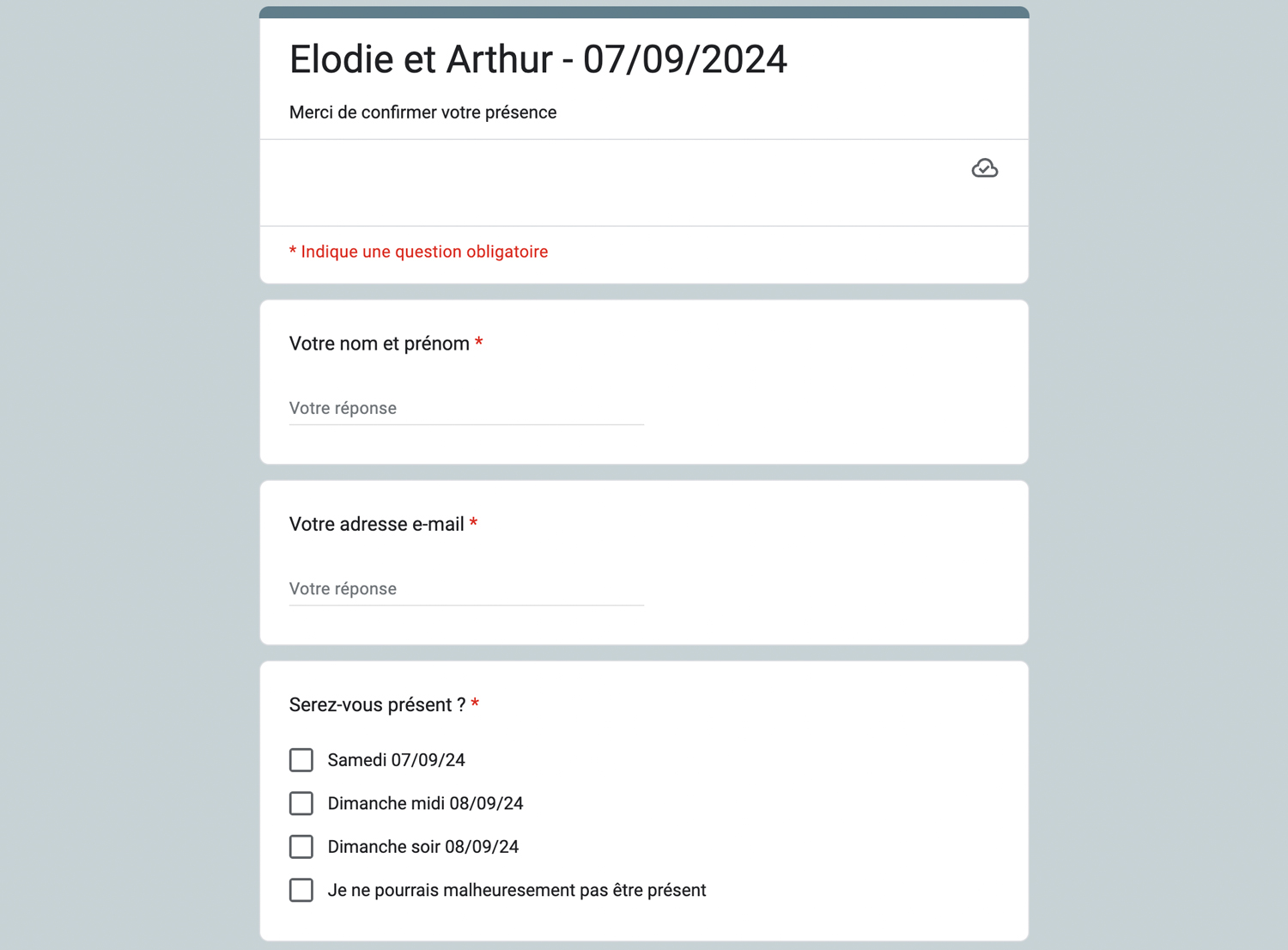Image resolution: width=1288 pixels, height=950 pixels.
Task: Click the 'Merci de confirmer votre présence' description
Action: pos(422,113)
